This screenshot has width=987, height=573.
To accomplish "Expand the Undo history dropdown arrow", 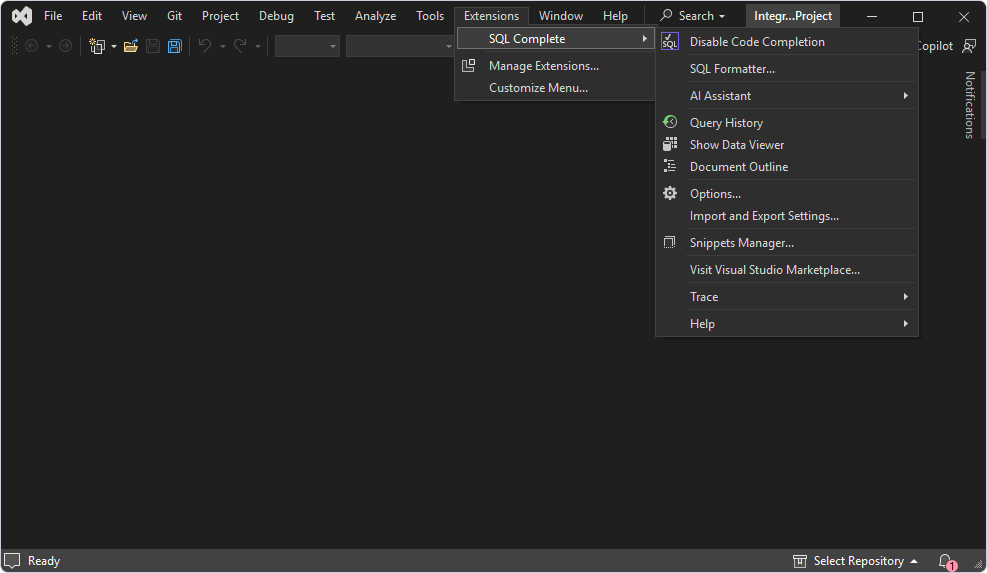I will 223,46.
